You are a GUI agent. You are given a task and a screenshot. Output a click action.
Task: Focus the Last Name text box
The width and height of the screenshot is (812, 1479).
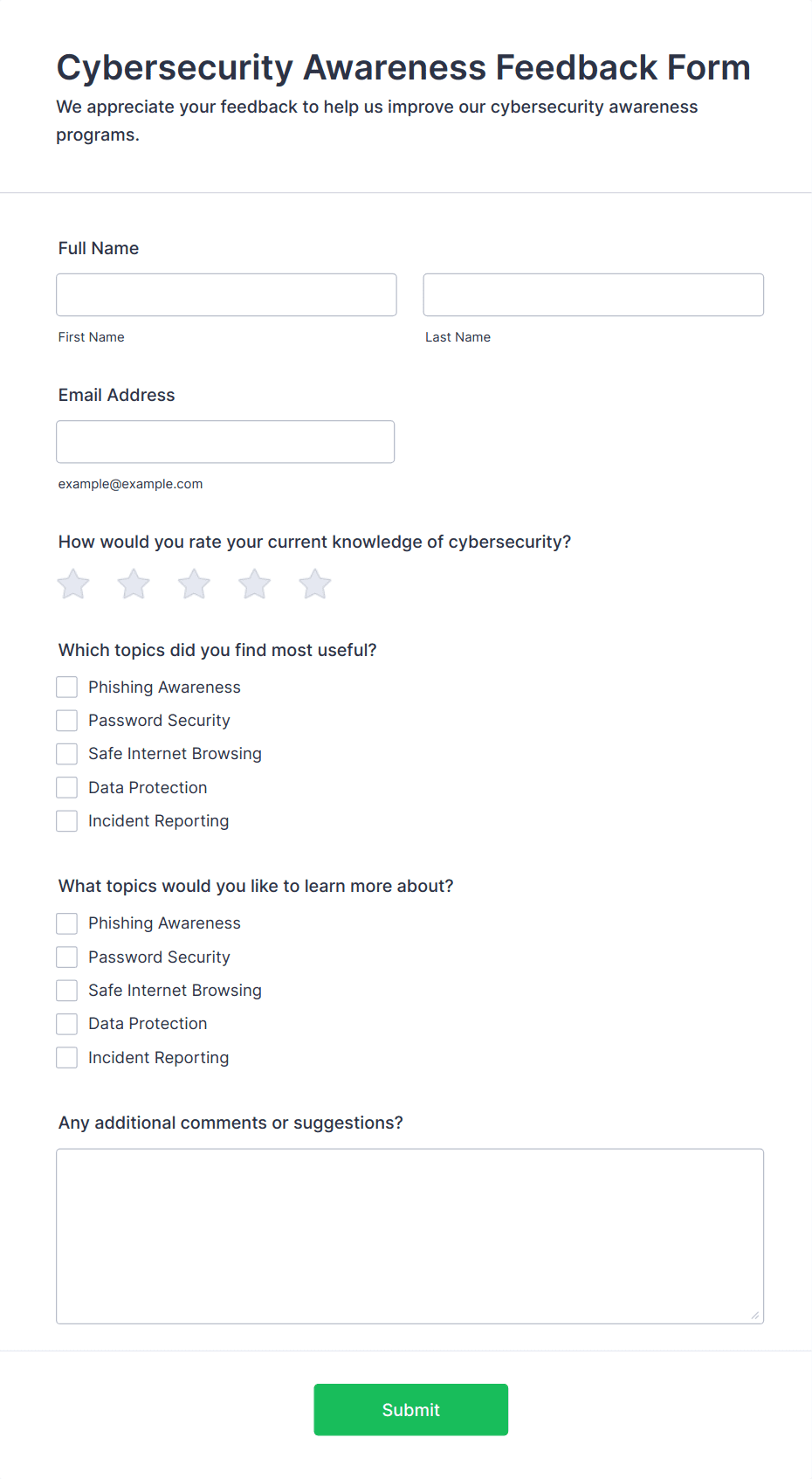pos(593,295)
